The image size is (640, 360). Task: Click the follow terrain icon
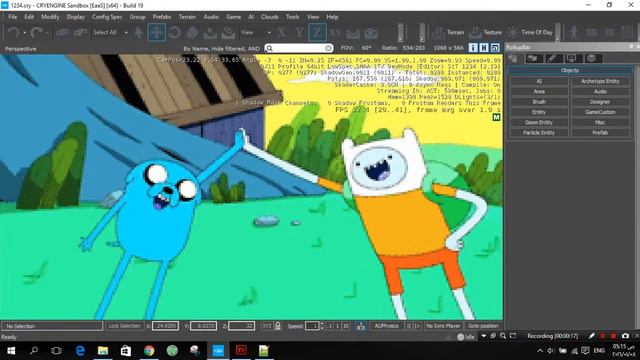(x=353, y=33)
